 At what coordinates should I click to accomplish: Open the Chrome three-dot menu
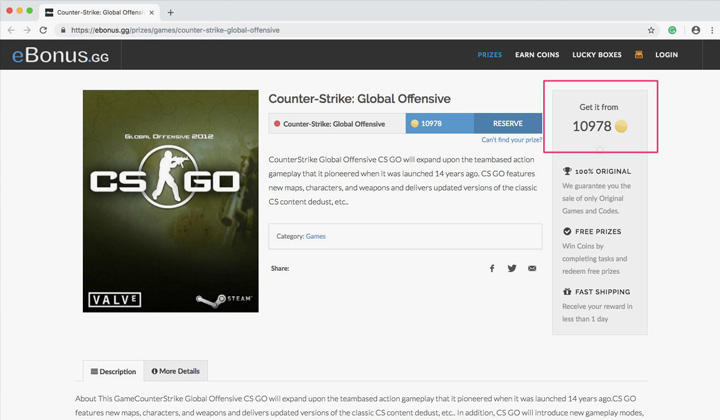[x=712, y=30]
